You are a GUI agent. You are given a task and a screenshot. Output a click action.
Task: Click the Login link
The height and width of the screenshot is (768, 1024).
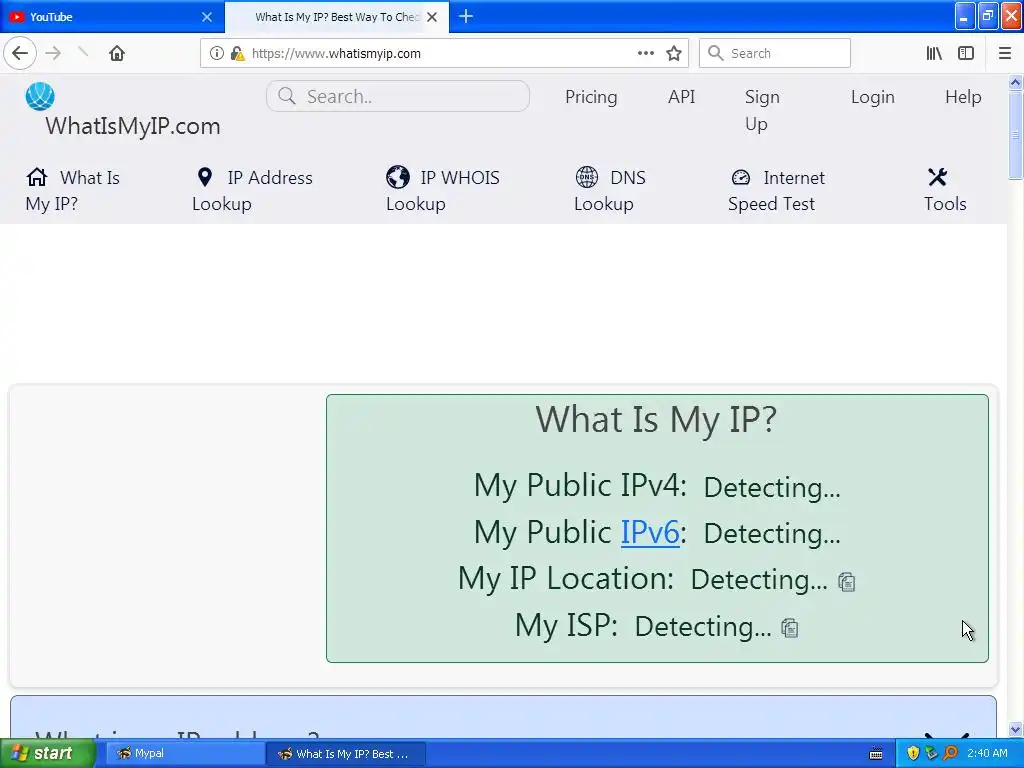(x=872, y=97)
